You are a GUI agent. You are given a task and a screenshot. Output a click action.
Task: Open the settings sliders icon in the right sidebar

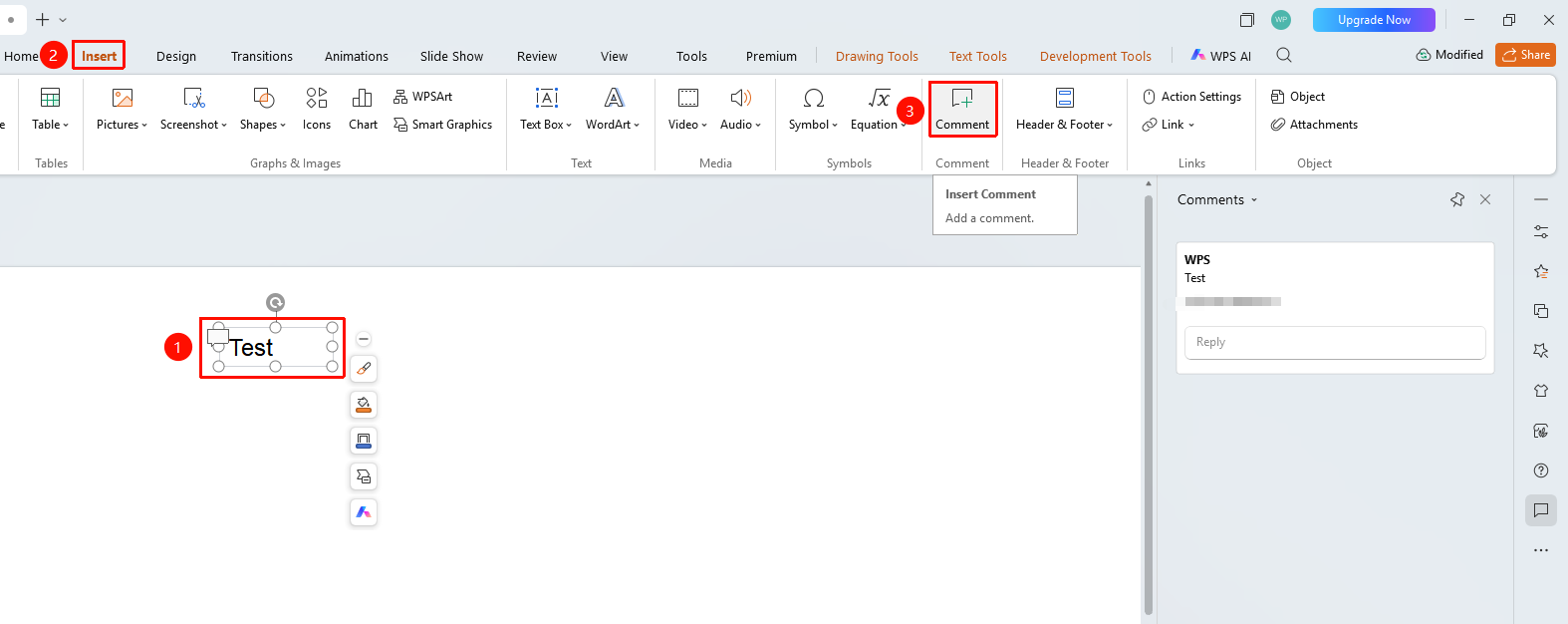[1541, 231]
